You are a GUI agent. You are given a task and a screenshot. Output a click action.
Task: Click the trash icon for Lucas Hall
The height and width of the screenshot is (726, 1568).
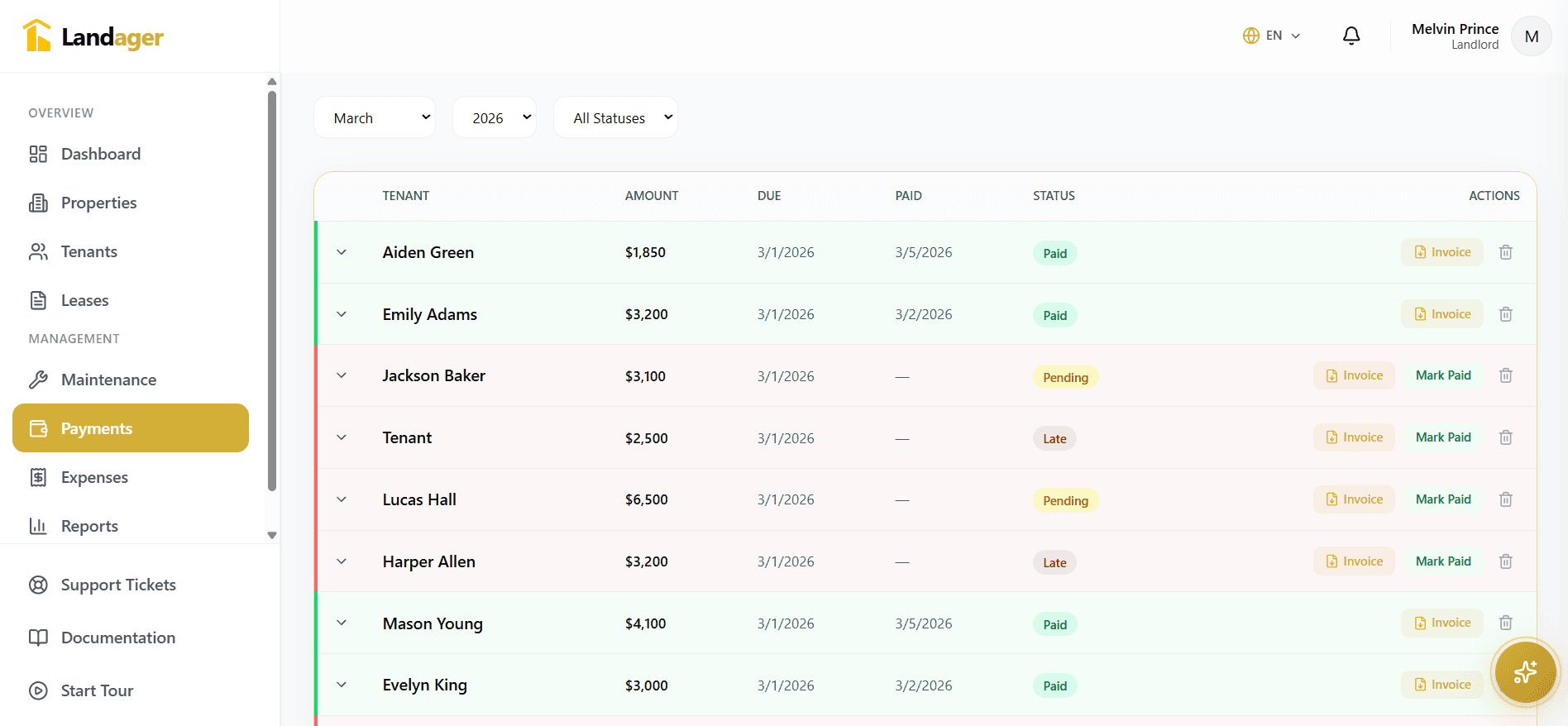coord(1506,499)
